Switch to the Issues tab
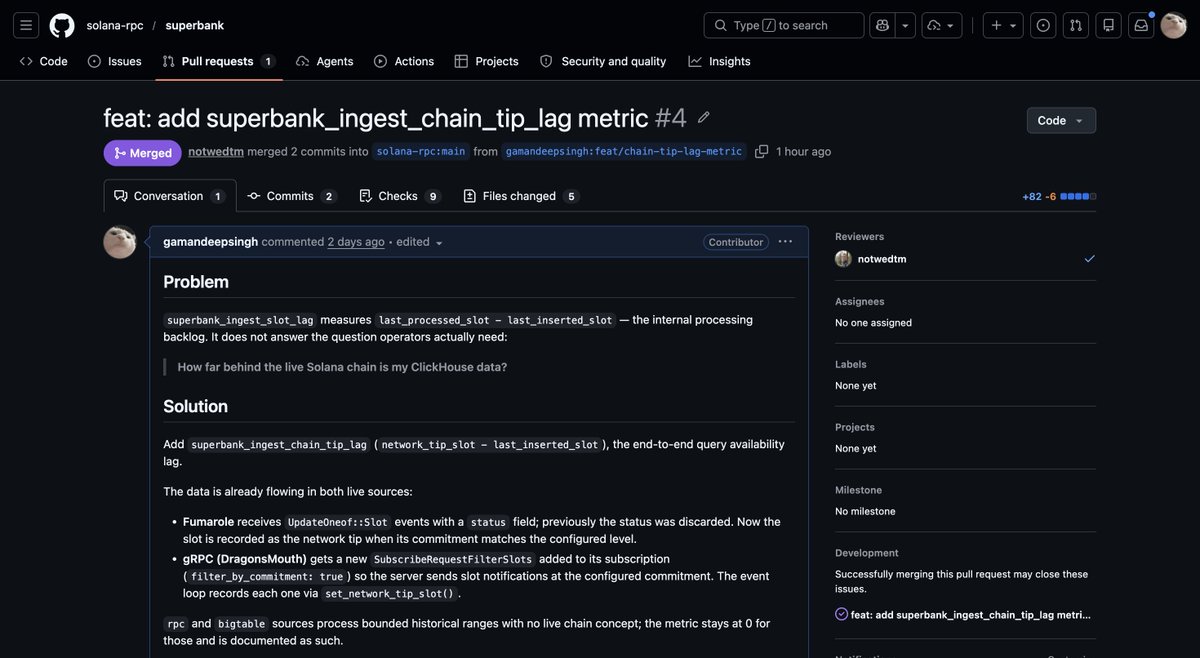 (x=114, y=61)
